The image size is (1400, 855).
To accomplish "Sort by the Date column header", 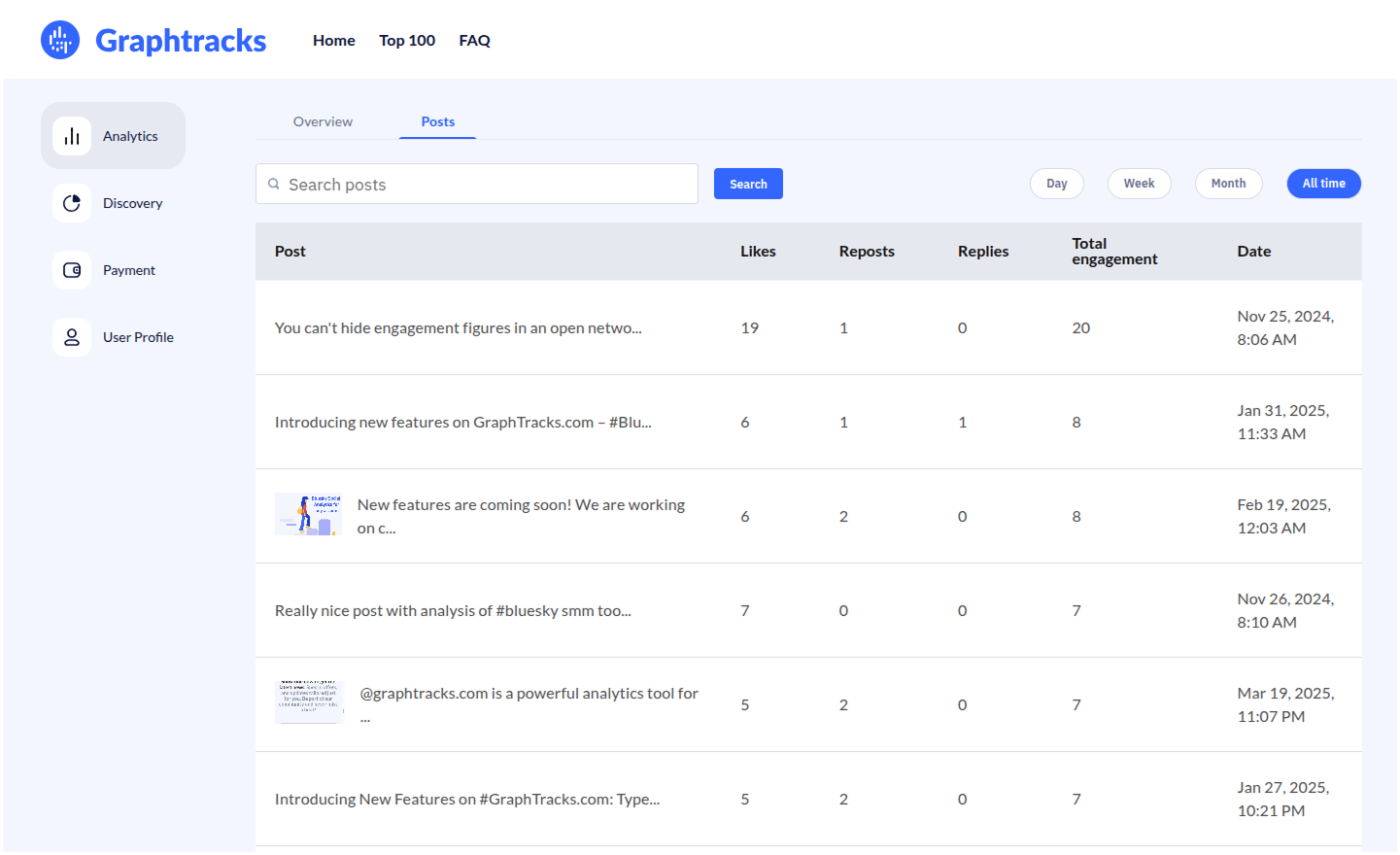I will (x=1254, y=251).
